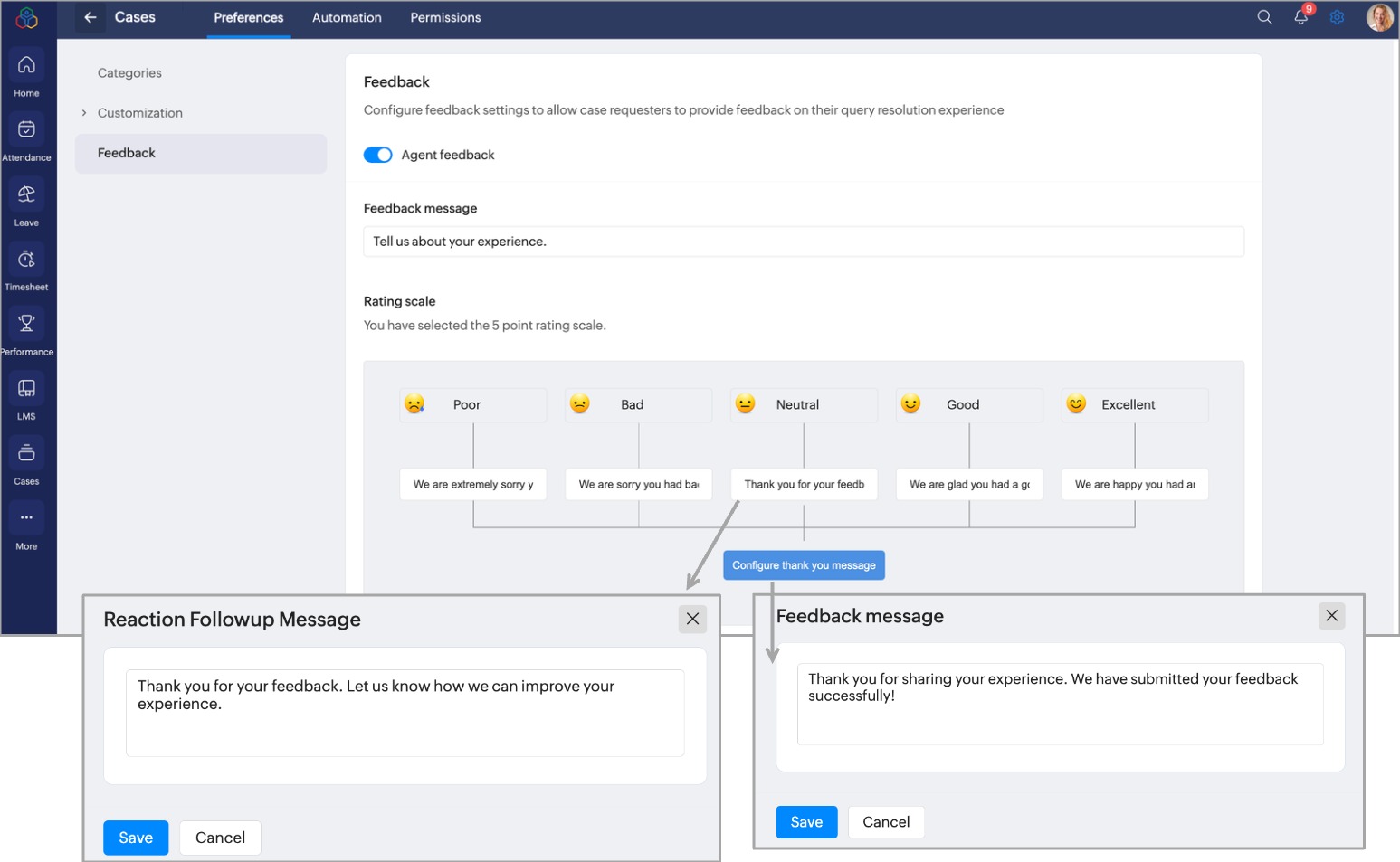Edit the 'We are sorry you had' message box
The height and width of the screenshot is (862, 1400).
[x=639, y=485]
